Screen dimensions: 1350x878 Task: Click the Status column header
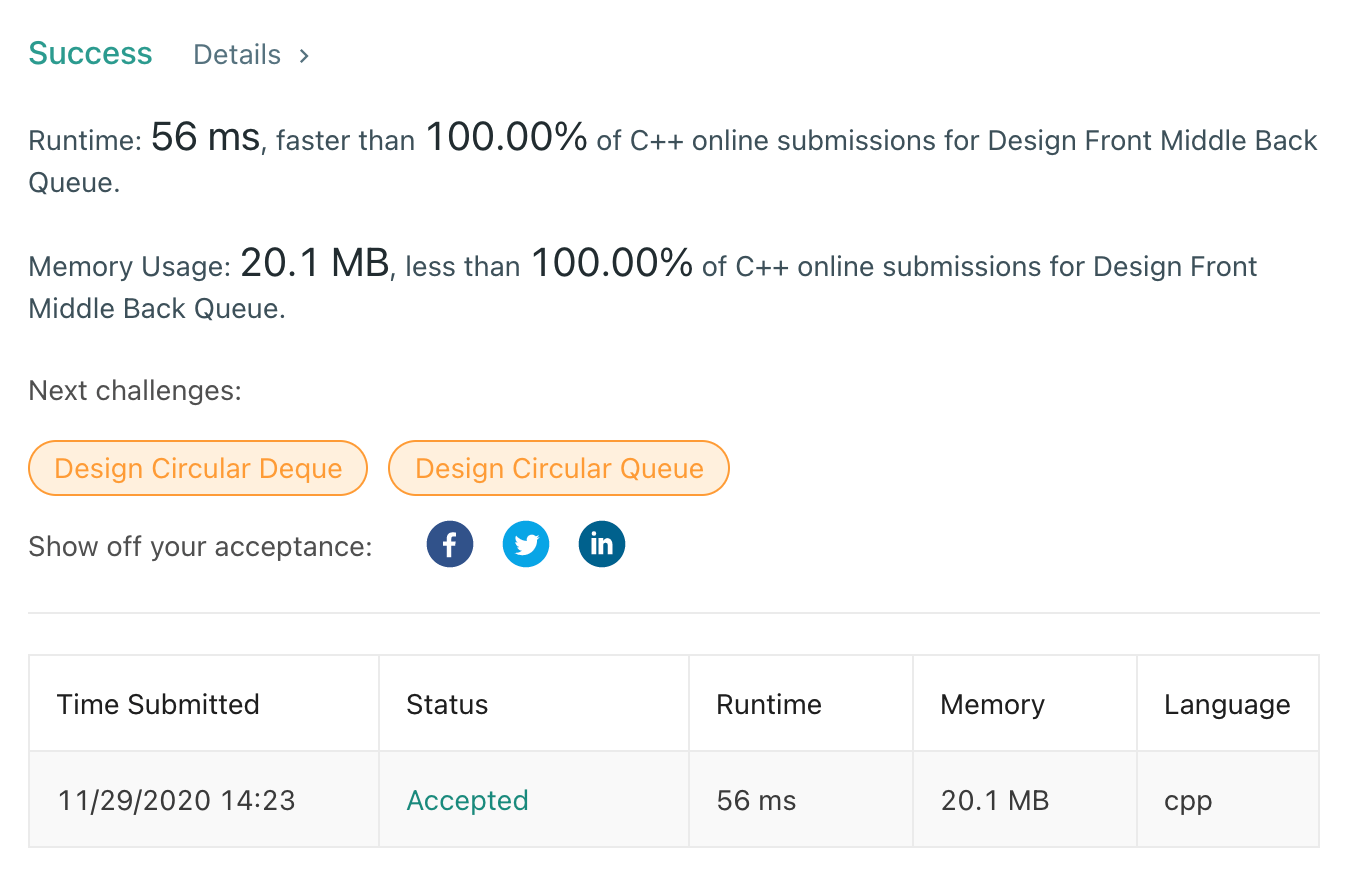[447, 704]
